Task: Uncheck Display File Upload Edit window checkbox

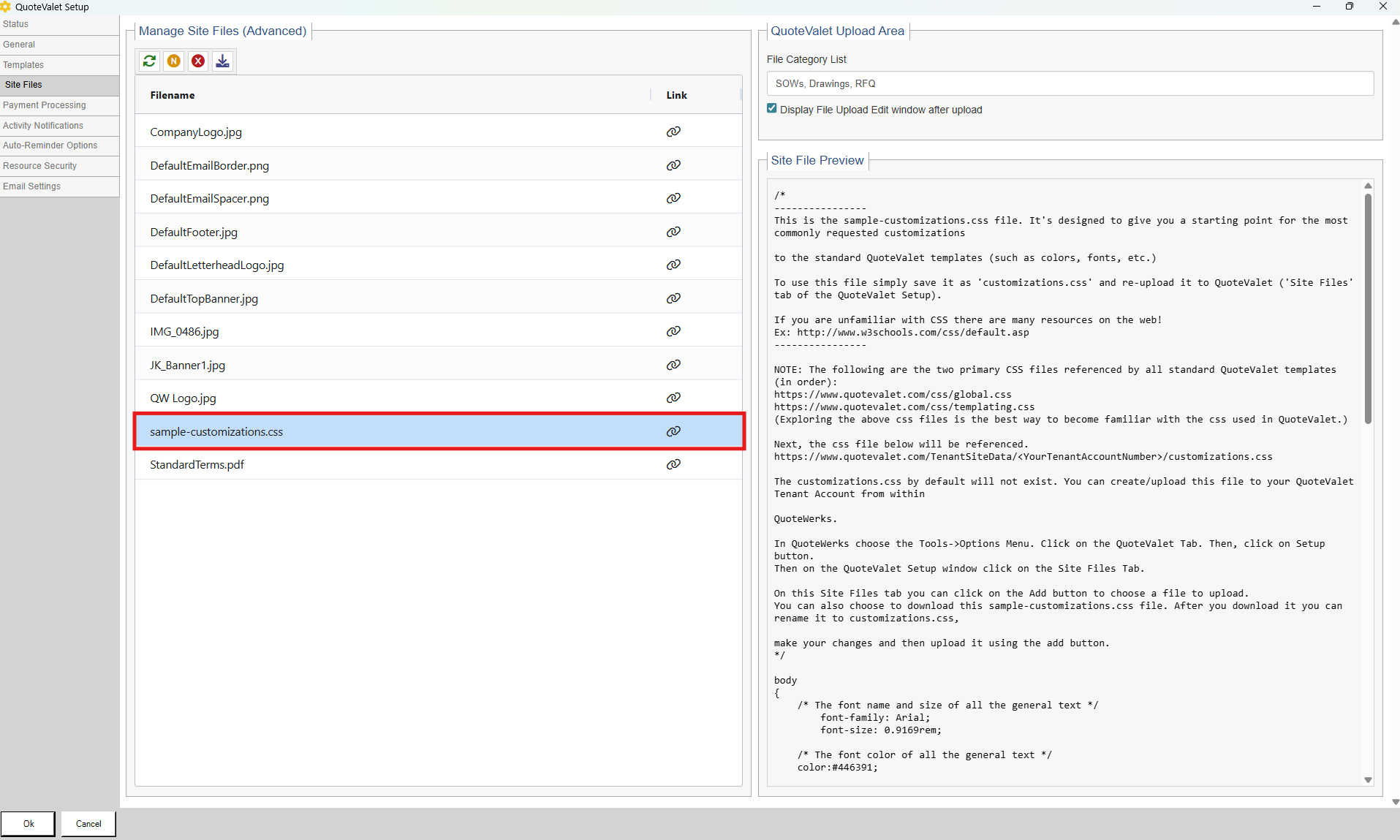Action: (x=772, y=109)
